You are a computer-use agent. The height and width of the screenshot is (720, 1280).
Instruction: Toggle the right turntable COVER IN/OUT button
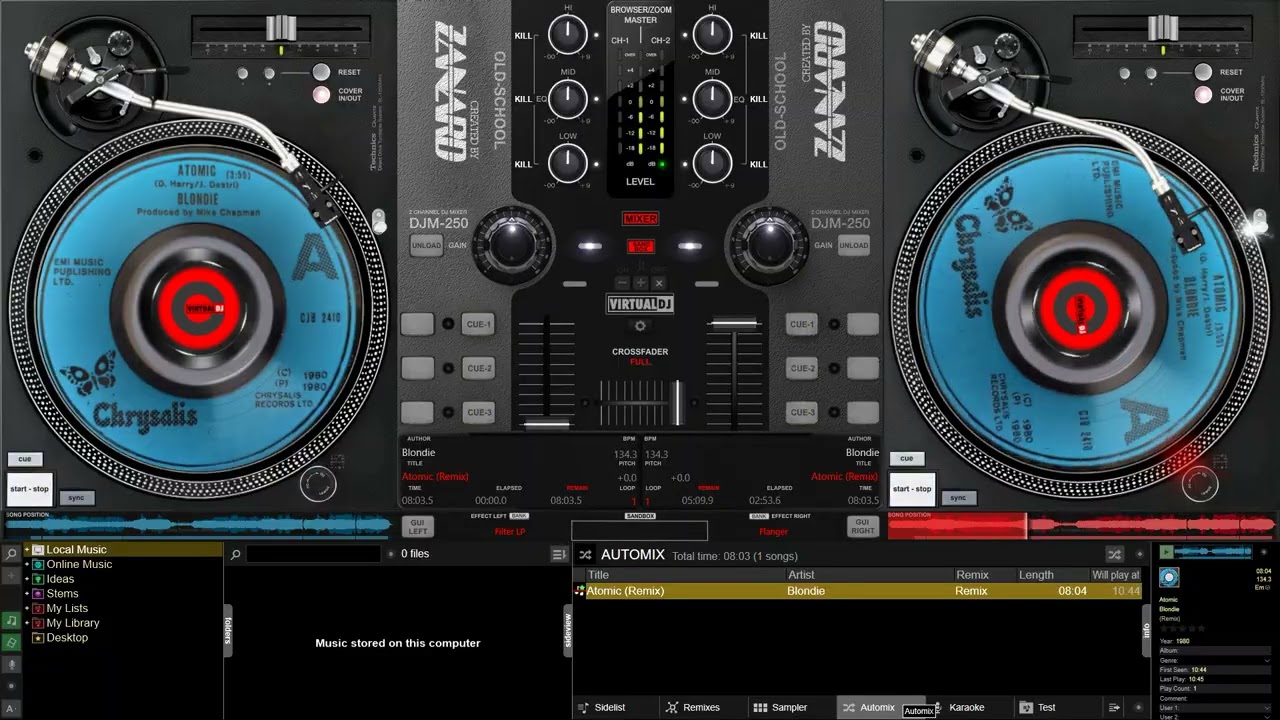[x=1203, y=95]
